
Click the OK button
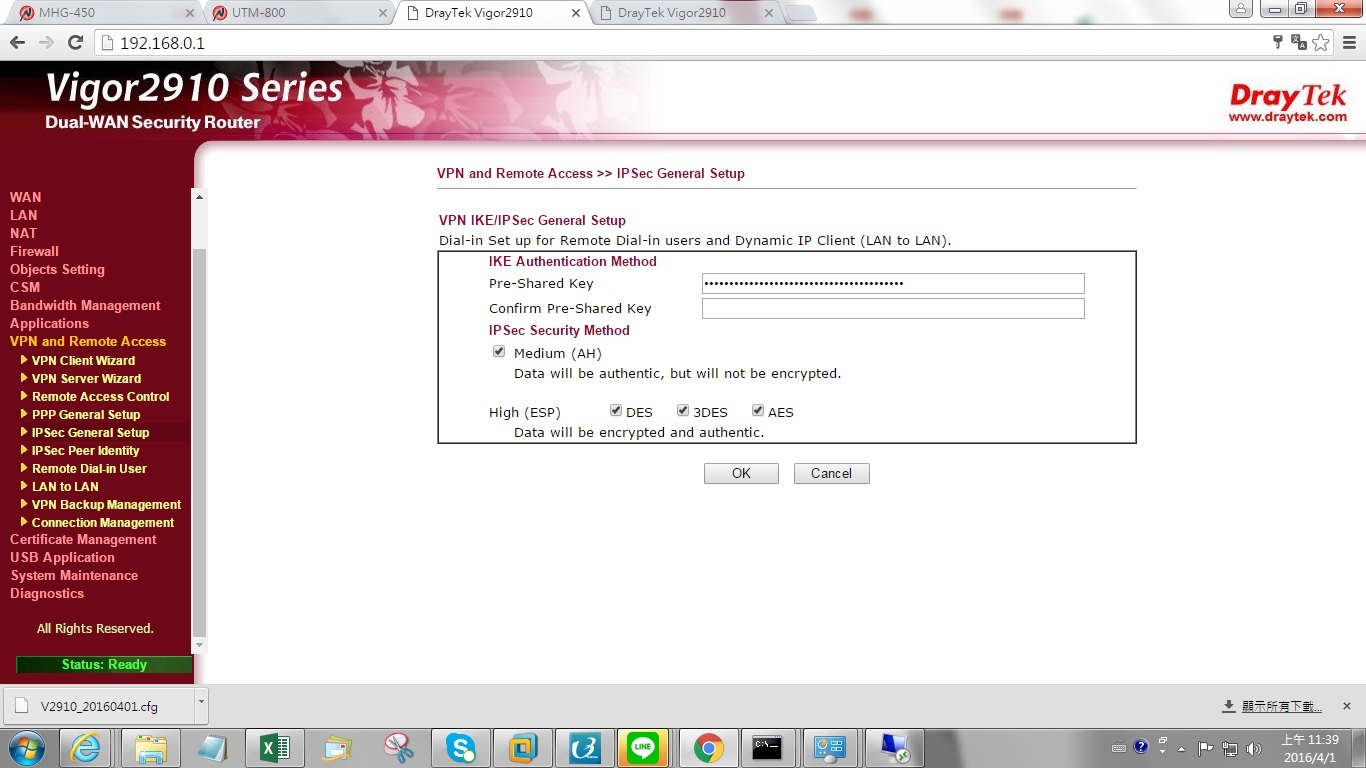741,473
